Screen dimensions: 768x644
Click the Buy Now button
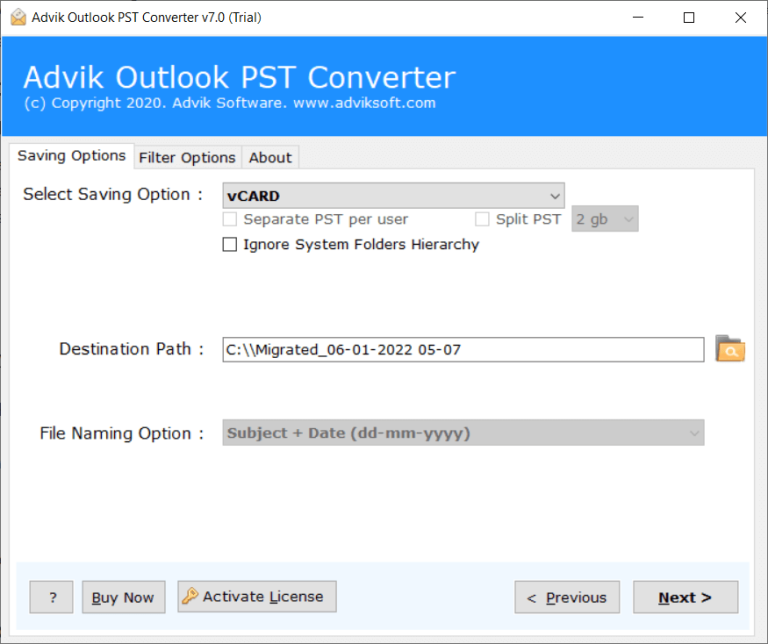pos(123,597)
